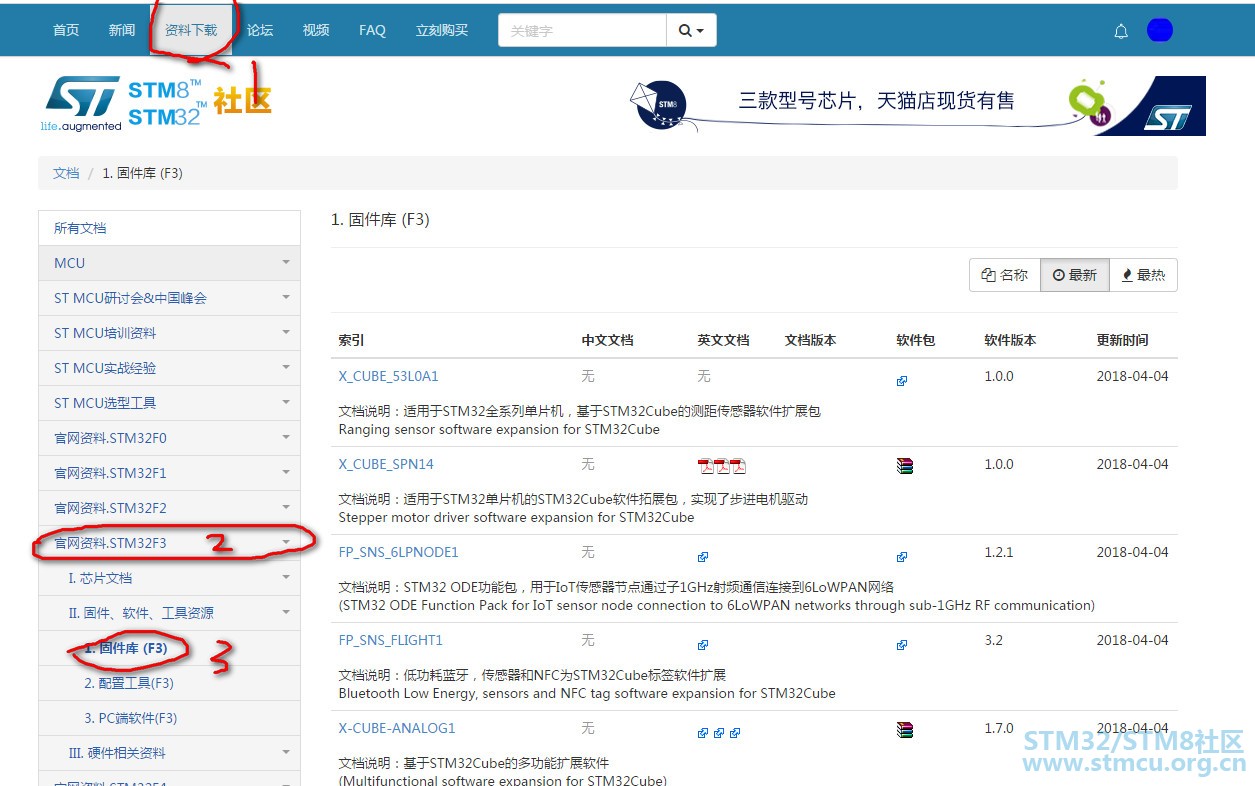The width and height of the screenshot is (1255, 786).
Task: Sort documents by 最新
Action: 1075,275
